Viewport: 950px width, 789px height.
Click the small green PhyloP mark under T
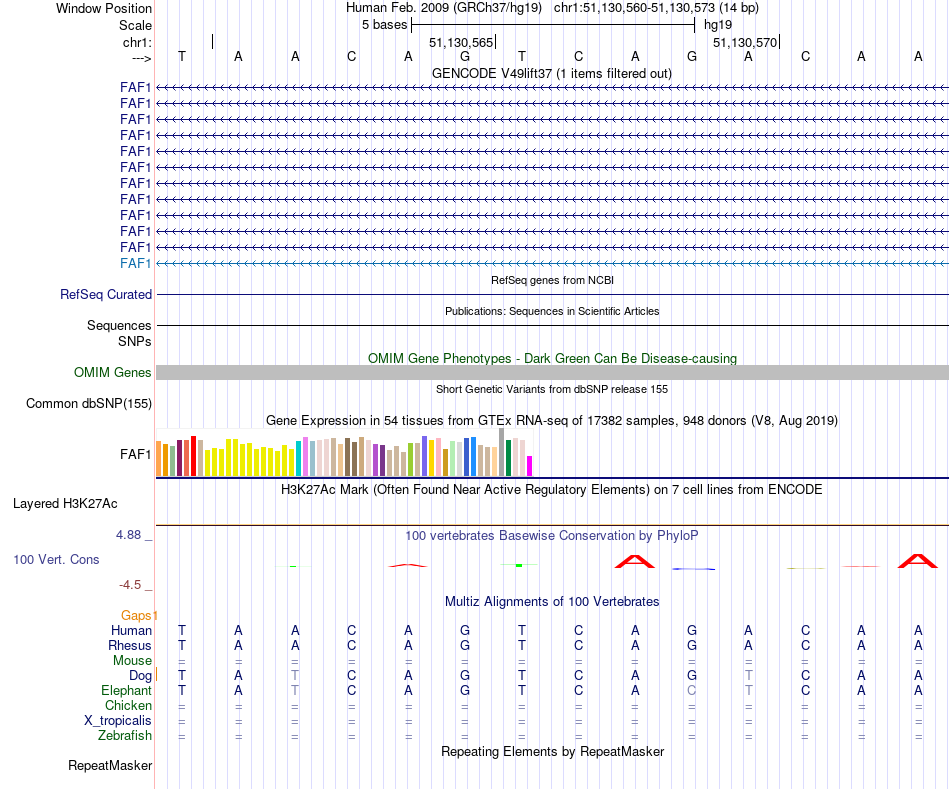pyautogui.click(x=519, y=565)
